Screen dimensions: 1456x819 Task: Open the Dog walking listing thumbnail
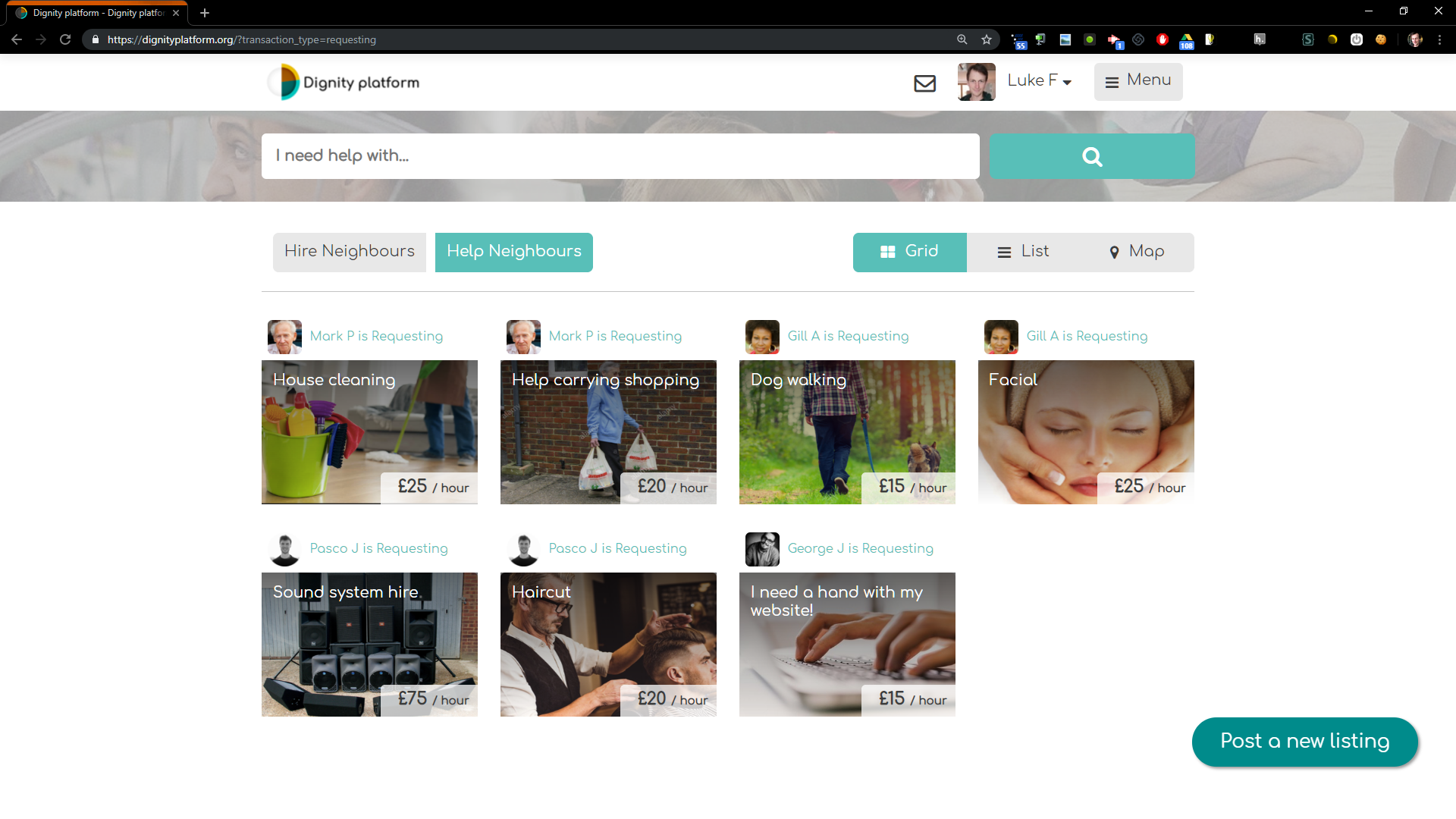[846, 432]
